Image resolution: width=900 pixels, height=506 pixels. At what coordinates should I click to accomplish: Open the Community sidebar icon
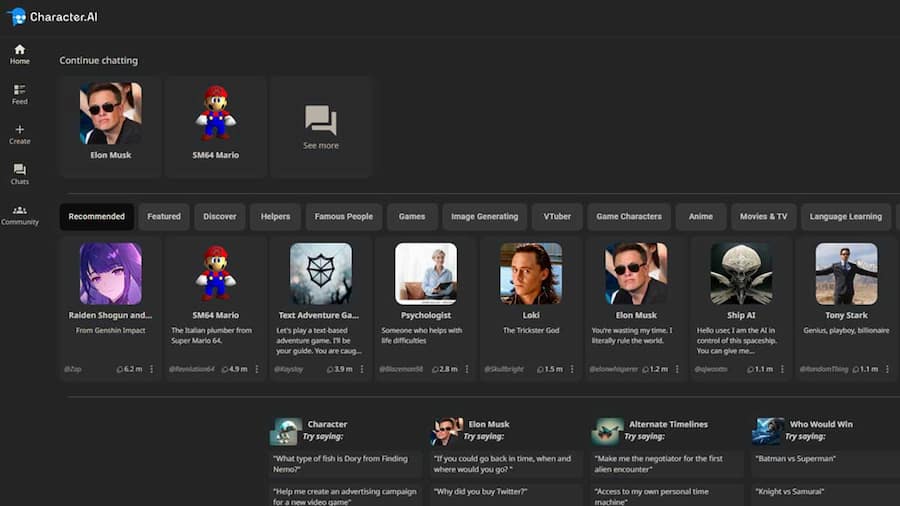click(x=19, y=211)
